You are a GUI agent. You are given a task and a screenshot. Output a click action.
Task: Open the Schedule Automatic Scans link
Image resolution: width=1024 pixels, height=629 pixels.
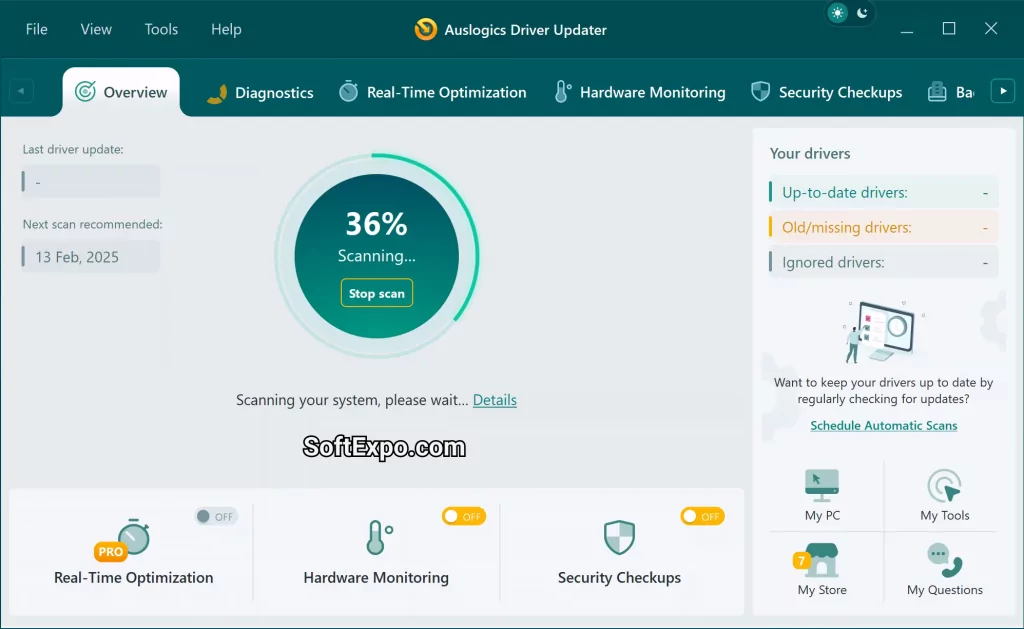pos(883,425)
